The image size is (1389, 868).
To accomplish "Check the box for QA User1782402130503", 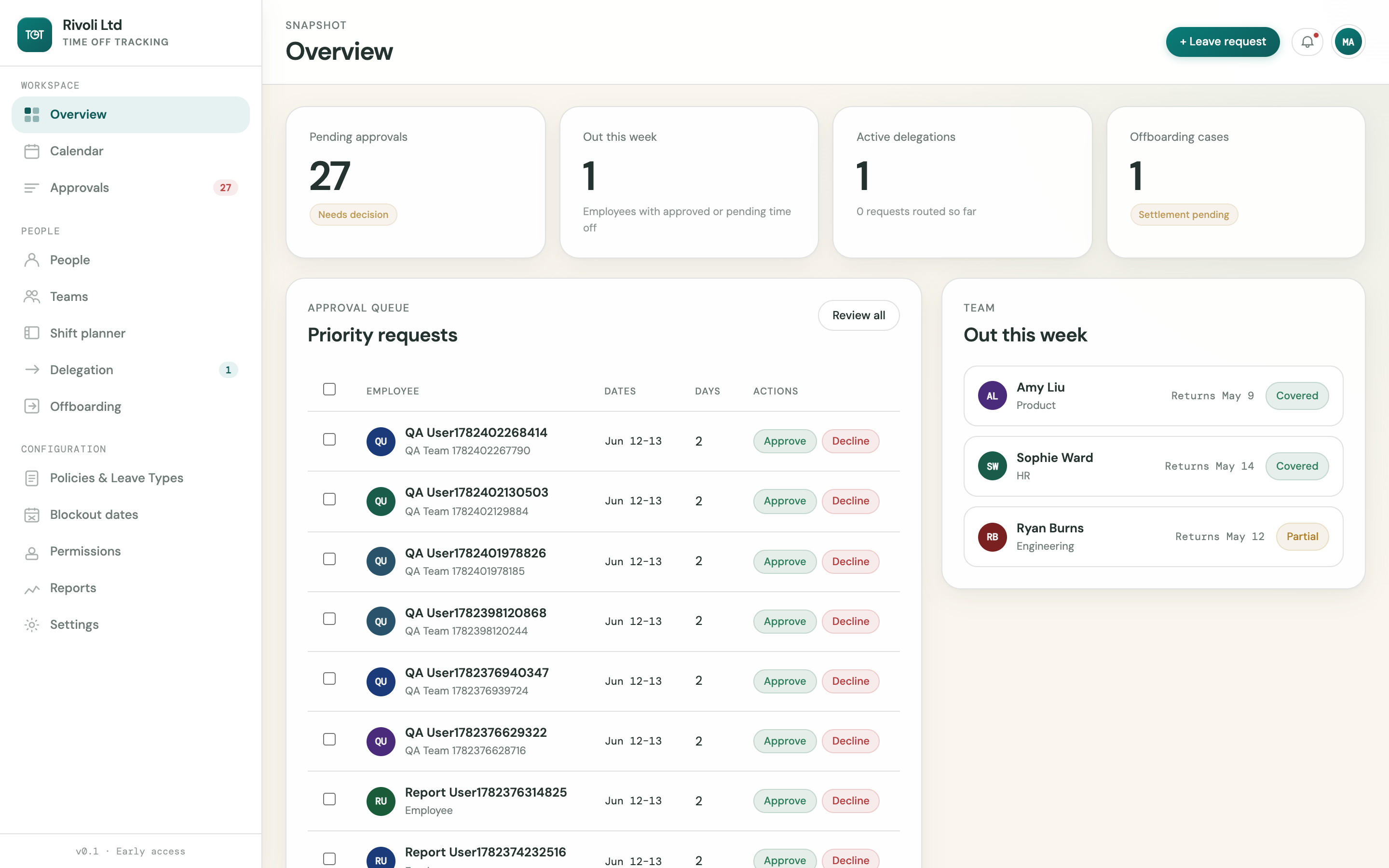I will pos(329,499).
